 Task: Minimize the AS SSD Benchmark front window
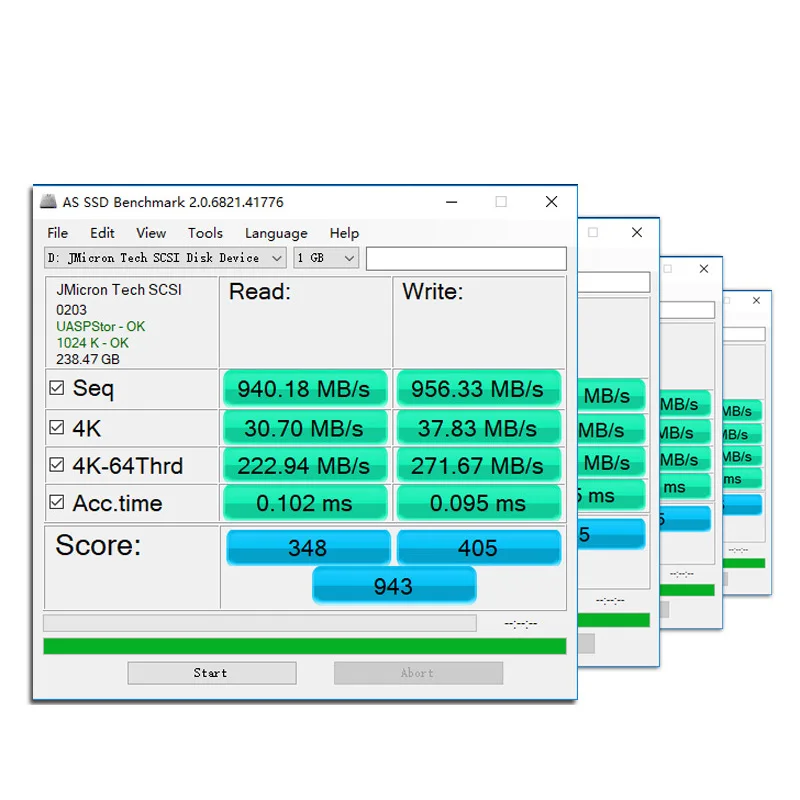click(451, 202)
